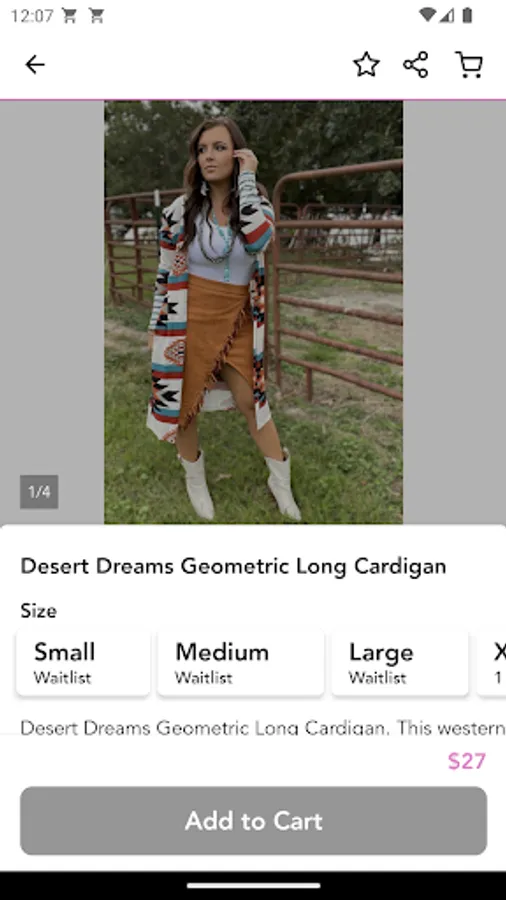
Task: Favorite the product with the star icon
Action: (x=366, y=64)
